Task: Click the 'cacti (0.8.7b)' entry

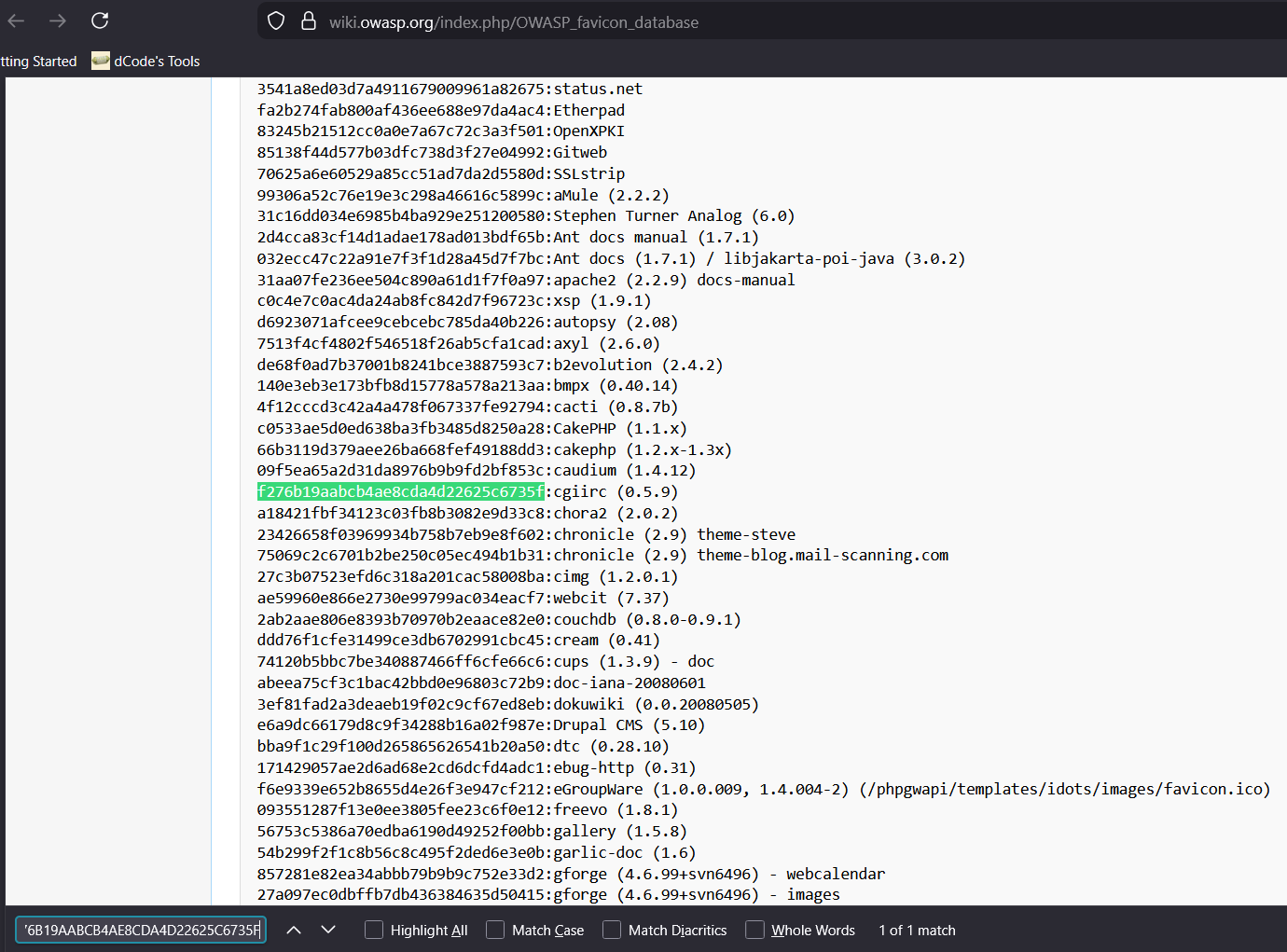Action: (616, 407)
